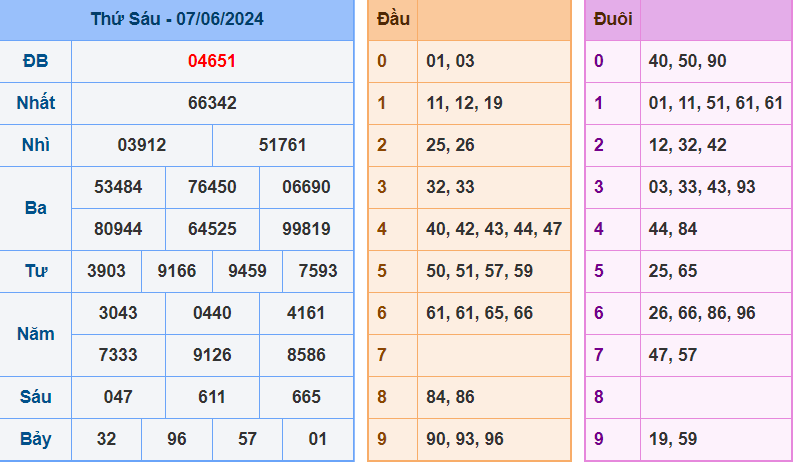
Task: Click Đuôi row 2 values 12, 32, 42
Action: click(x=687, y=145)
